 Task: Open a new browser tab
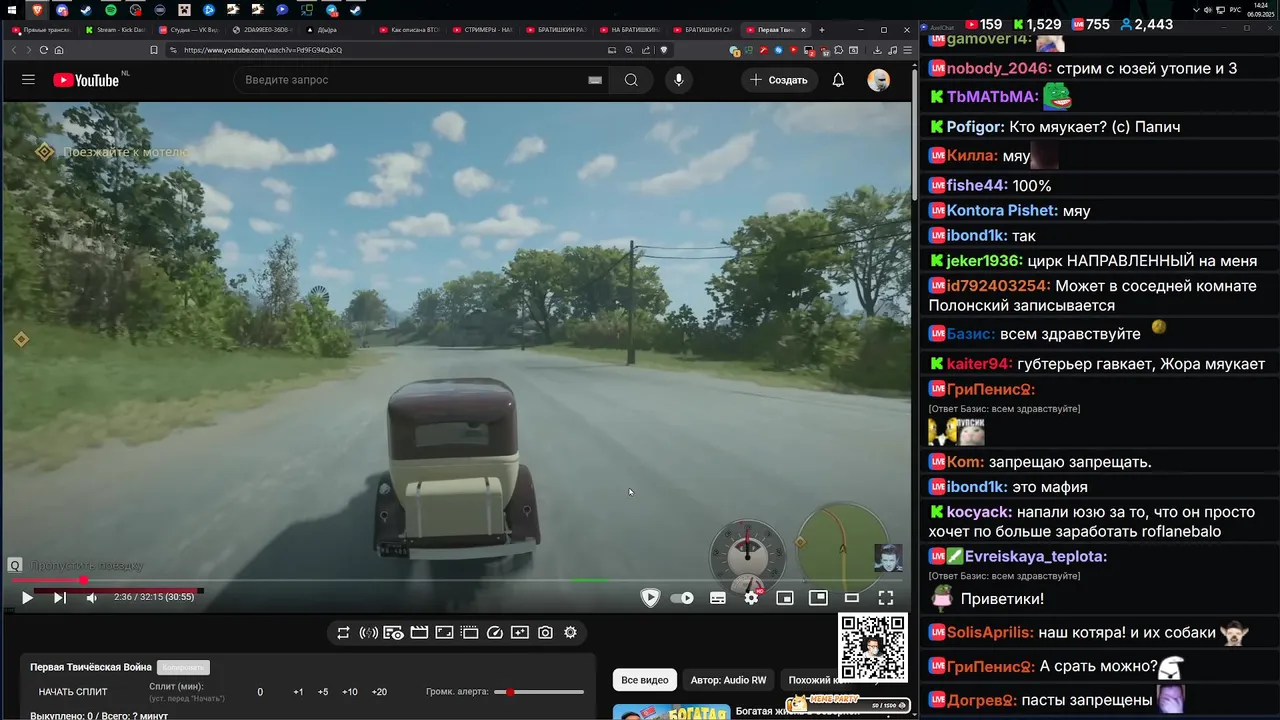[x=822, y=30]
